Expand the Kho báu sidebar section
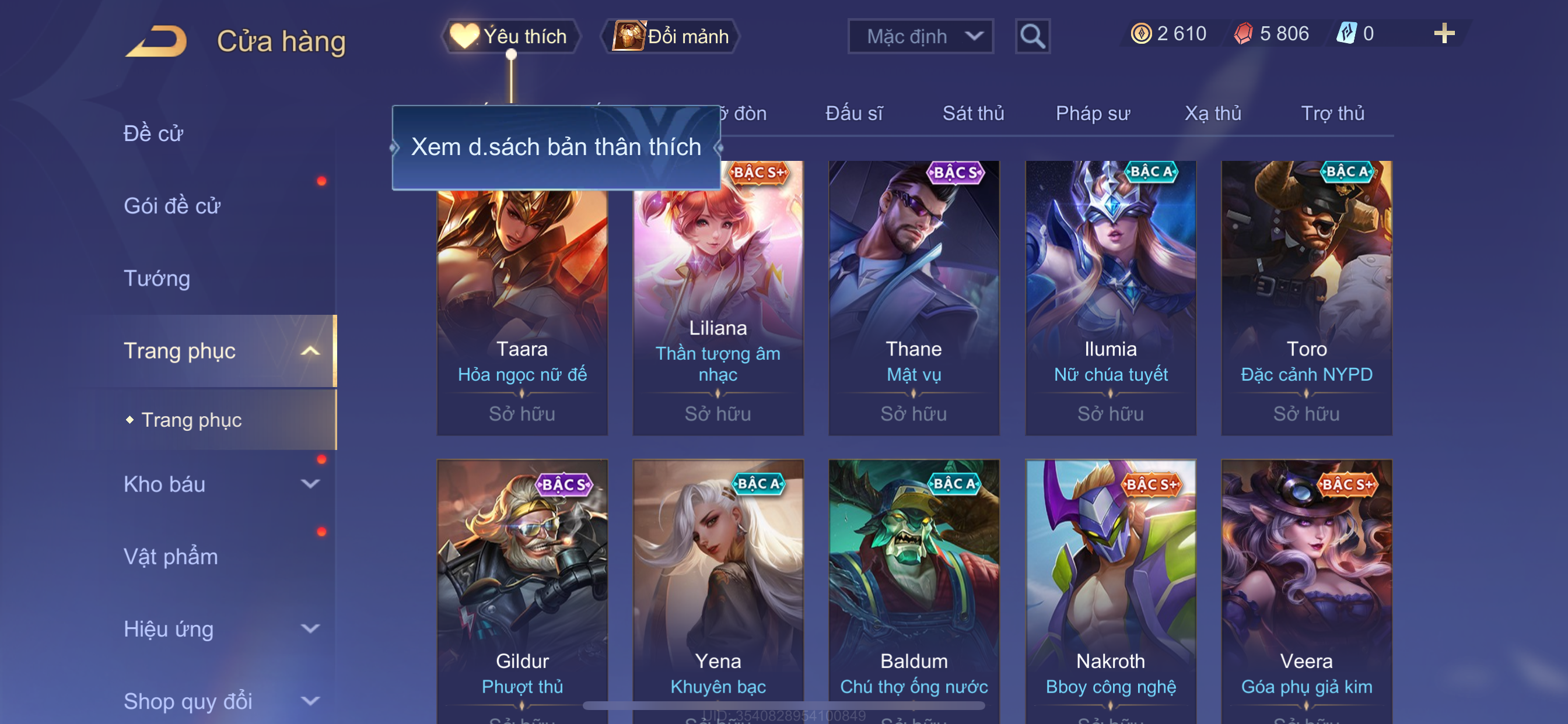The height and width of the screenshot is (724, 1568). [310, 484]
